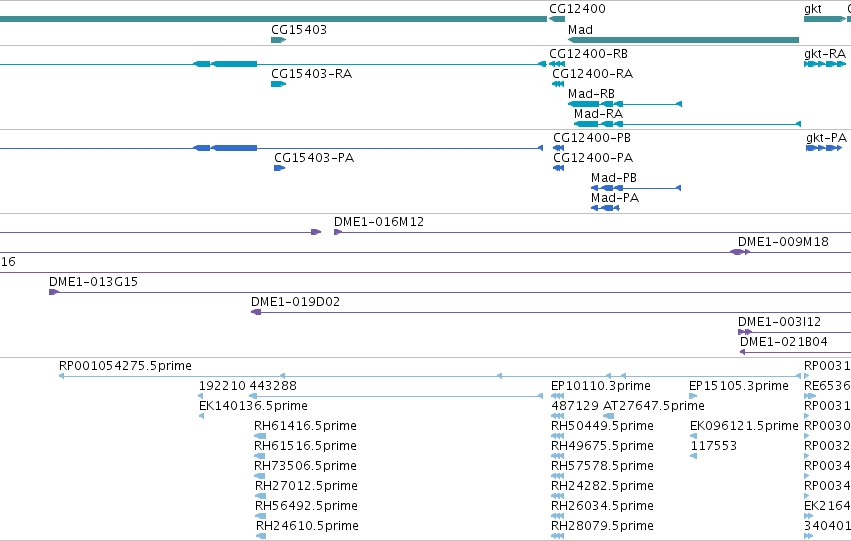This screenshot has height=541, width=851.
Task: Select the Mad gene bar
Action: pyautogui.click(x=683, y=40)
